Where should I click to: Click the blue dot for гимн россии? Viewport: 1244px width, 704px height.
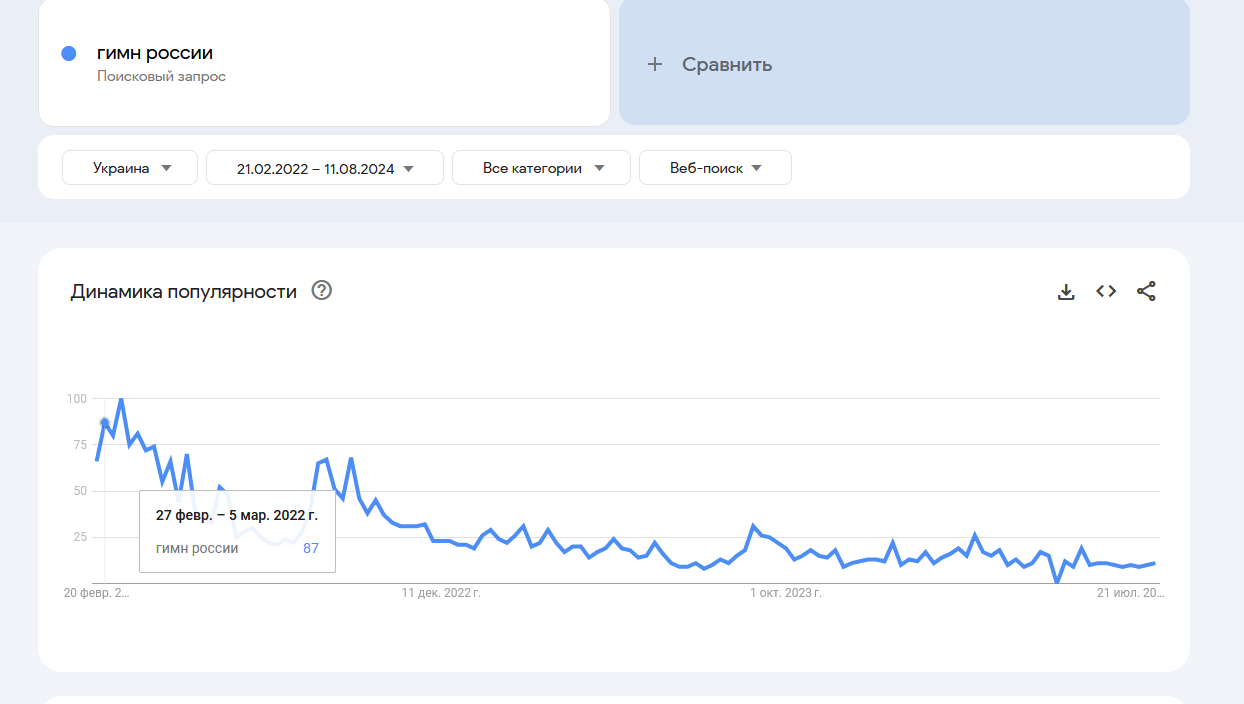click(69, 54)
